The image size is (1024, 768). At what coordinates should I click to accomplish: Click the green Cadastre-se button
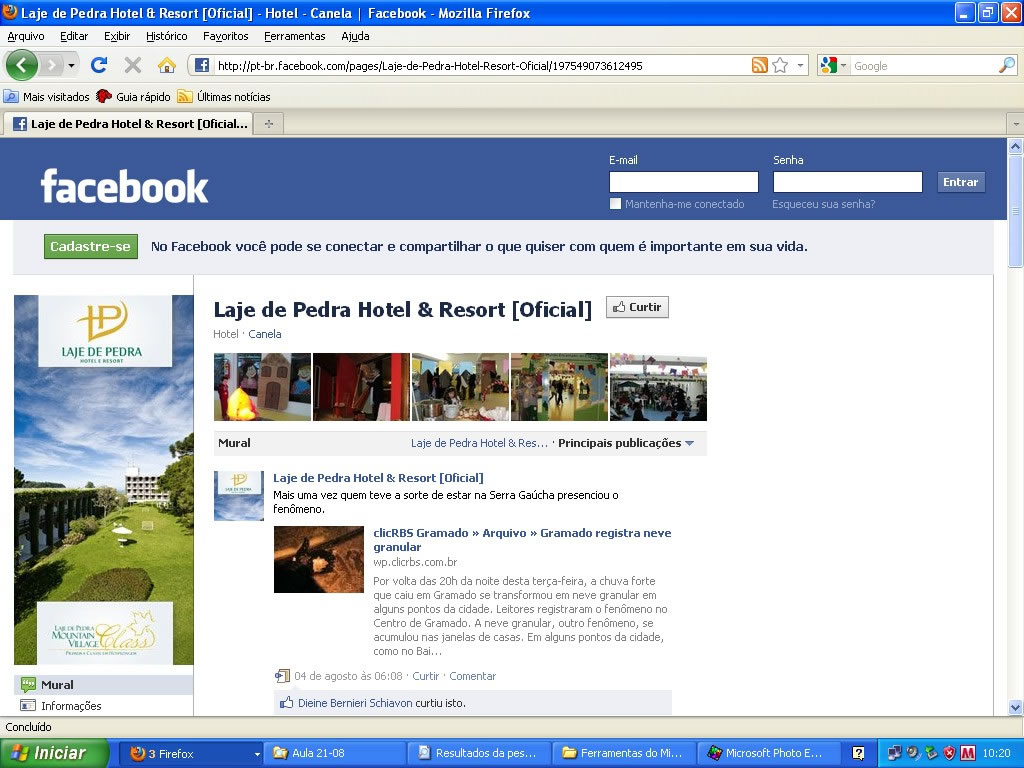pyautogui.click(x=91, y=246)
